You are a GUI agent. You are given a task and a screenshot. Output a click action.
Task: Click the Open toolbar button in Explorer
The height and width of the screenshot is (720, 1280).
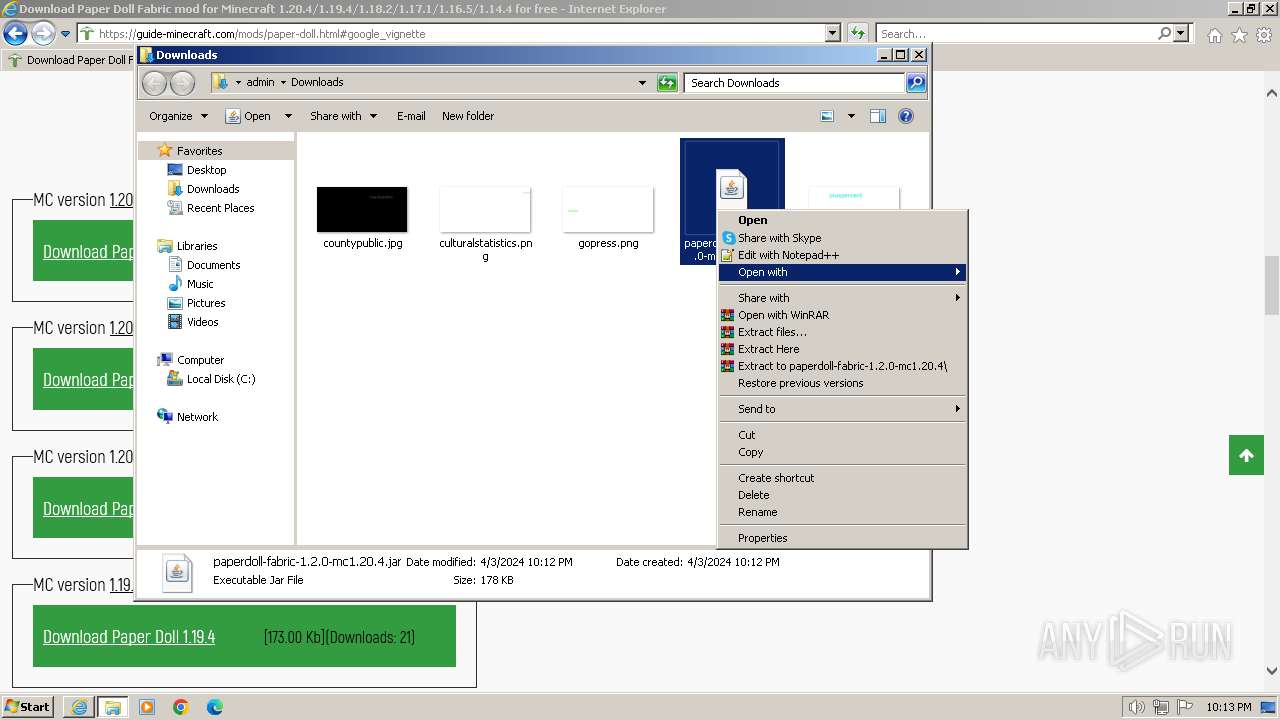[248, 116]
